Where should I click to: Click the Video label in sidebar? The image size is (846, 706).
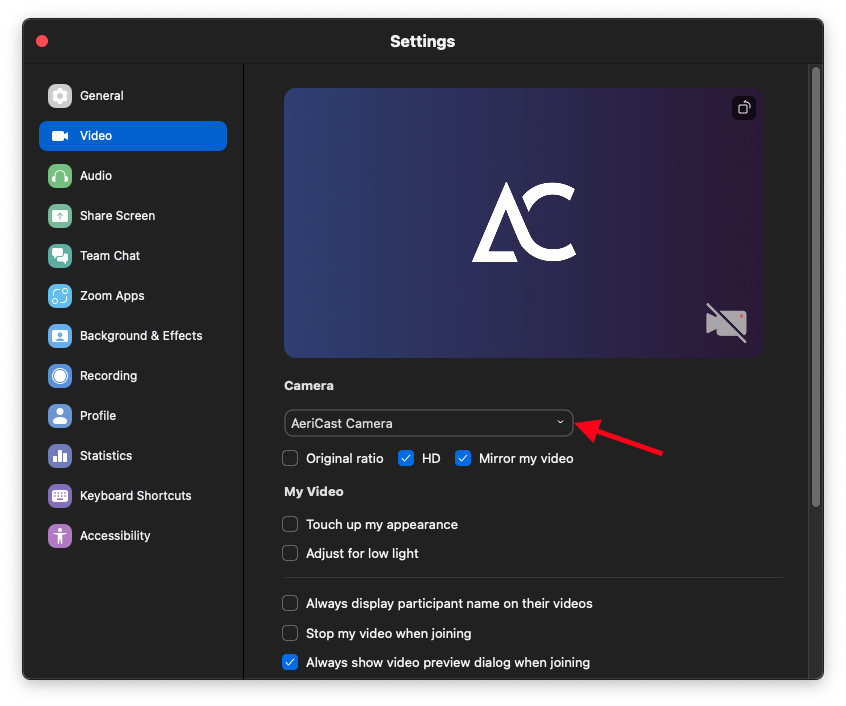coord(96,136)
